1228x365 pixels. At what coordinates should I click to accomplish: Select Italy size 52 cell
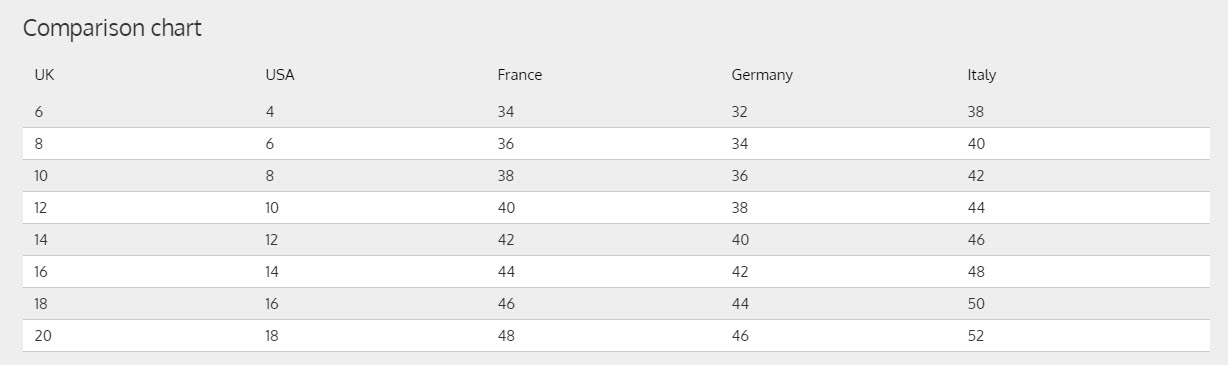coord(976,336)
